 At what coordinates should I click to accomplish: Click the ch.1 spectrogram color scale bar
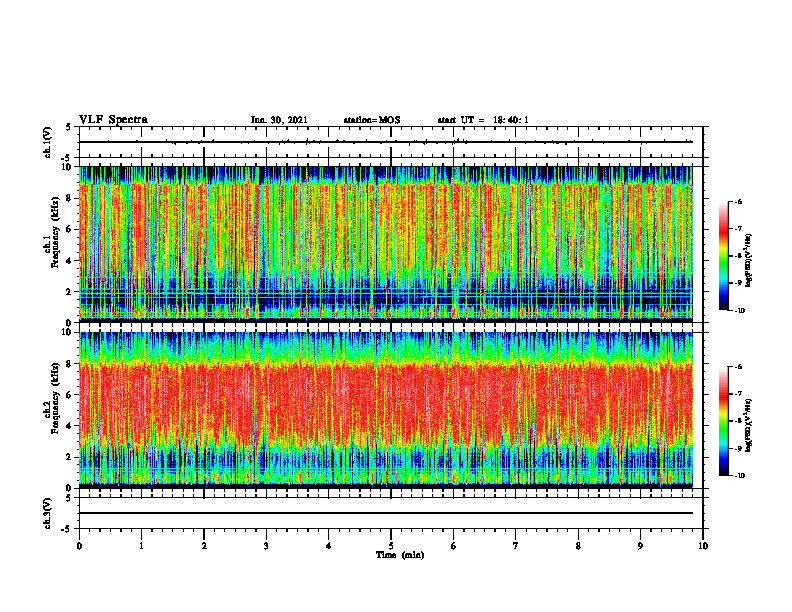(x=724, y=256)
